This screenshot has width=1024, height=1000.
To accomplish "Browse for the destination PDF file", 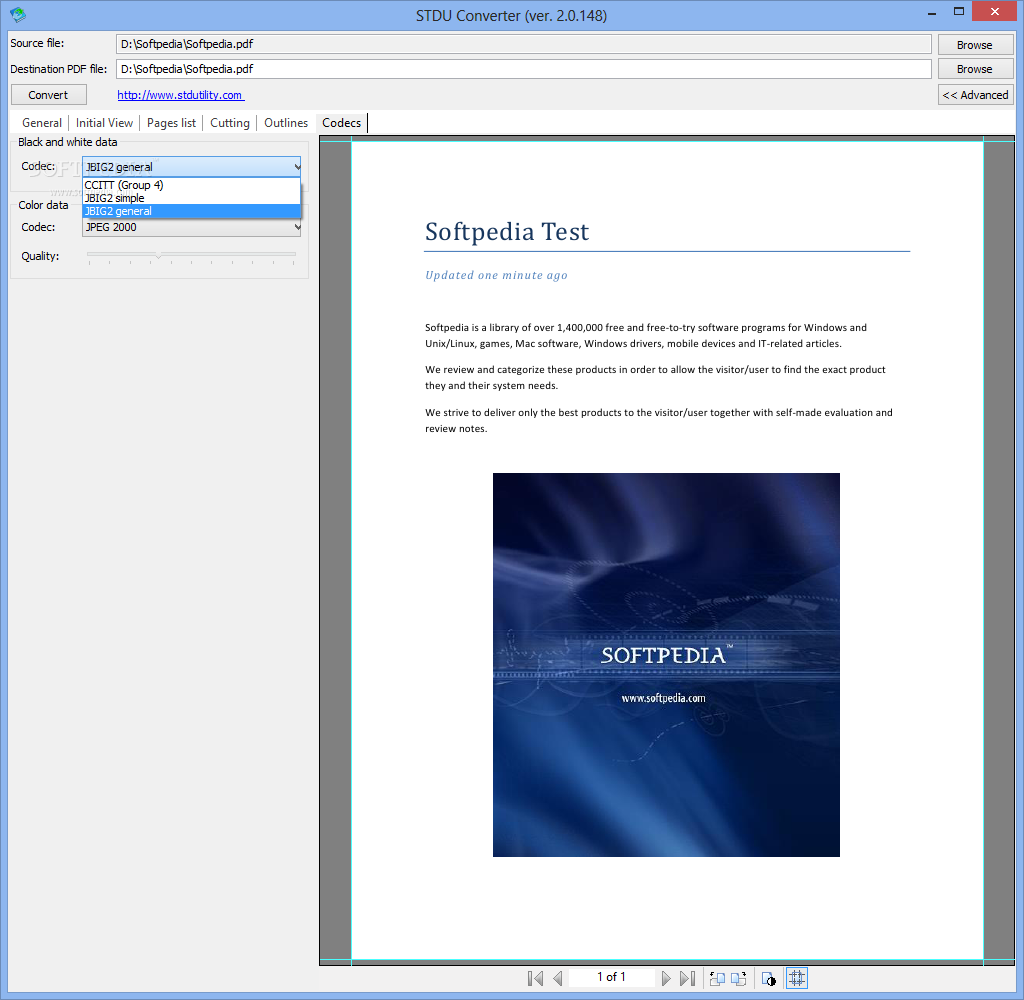I will click(x=975, y=69).
